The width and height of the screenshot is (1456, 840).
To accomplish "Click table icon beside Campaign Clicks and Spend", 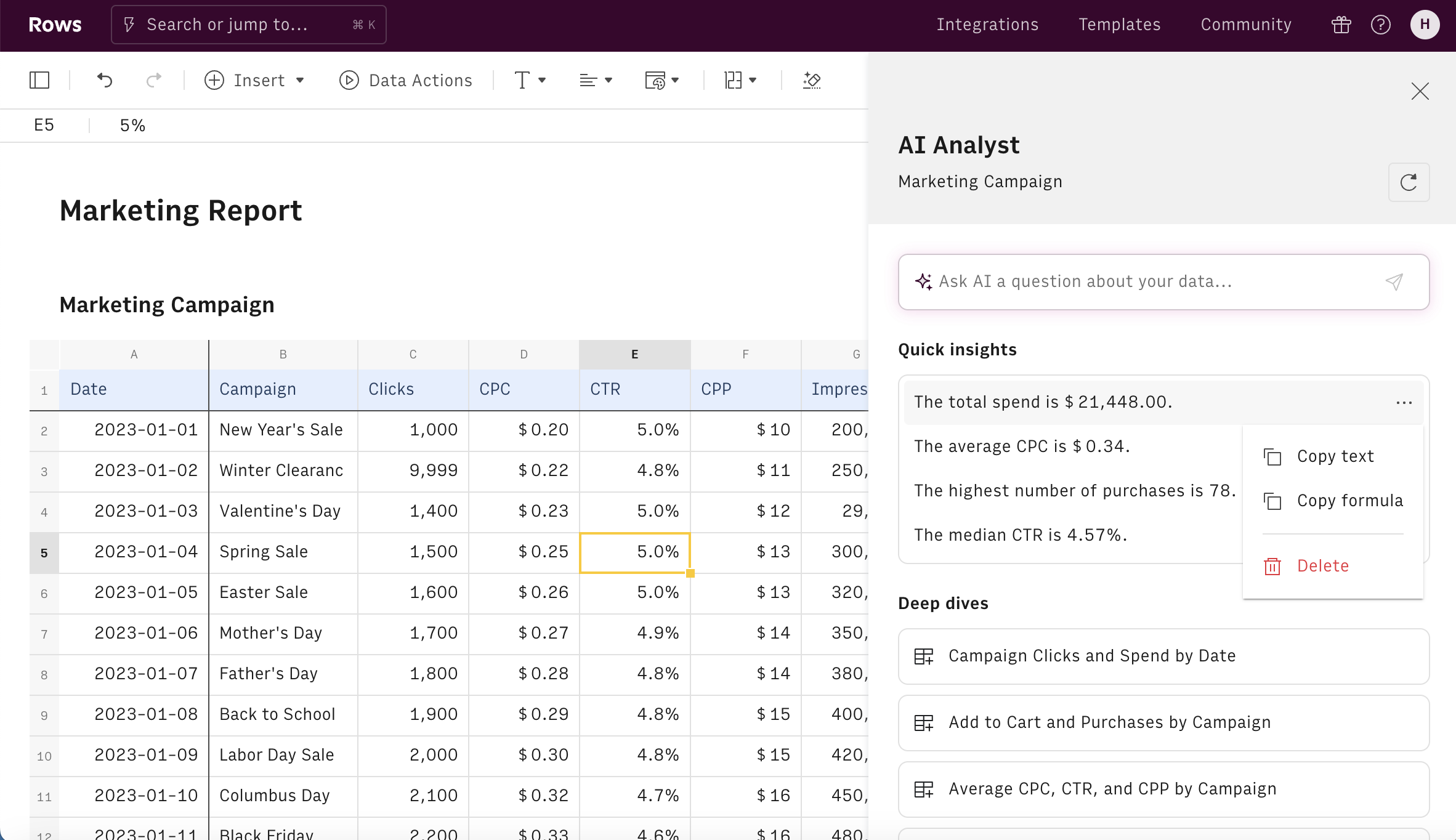I will click(924, 656).
